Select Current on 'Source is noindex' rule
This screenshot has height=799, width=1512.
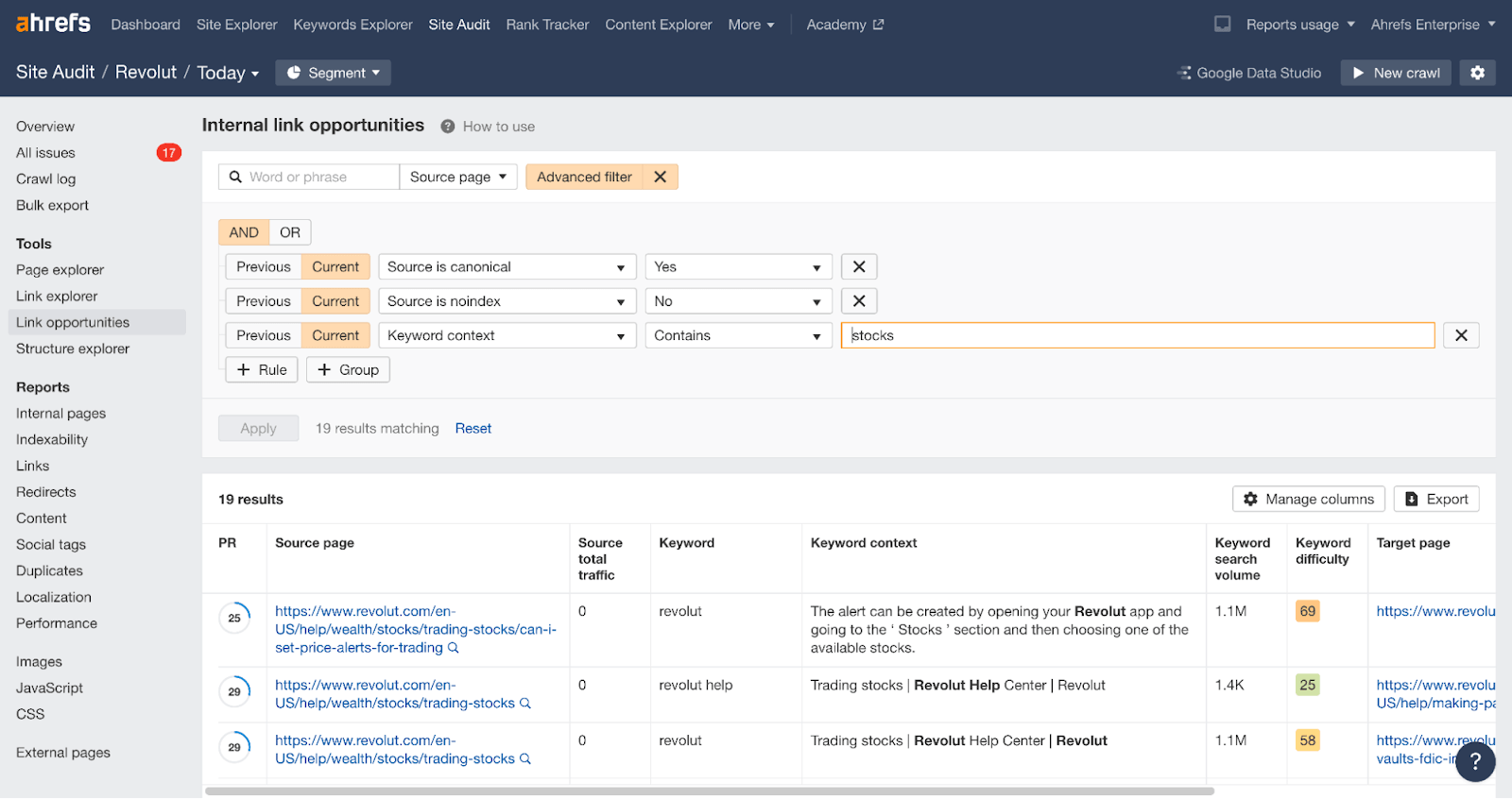(335, 301)
